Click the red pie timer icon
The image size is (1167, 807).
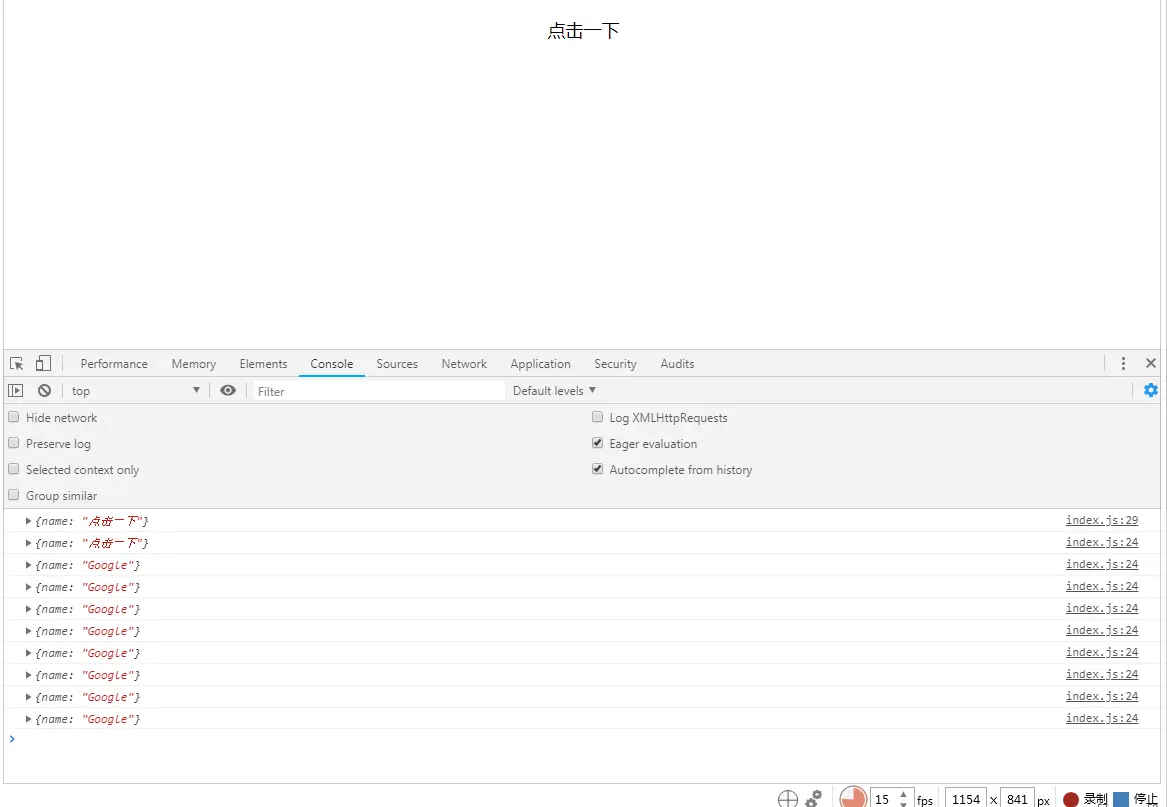pos(853,798)
